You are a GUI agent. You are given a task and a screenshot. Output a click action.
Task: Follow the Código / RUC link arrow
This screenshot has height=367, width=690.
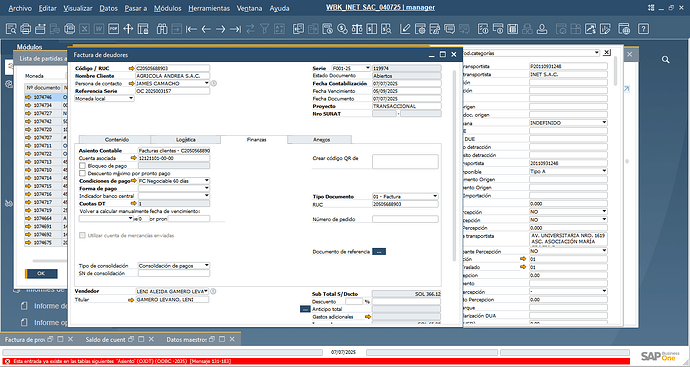[132, 68]
